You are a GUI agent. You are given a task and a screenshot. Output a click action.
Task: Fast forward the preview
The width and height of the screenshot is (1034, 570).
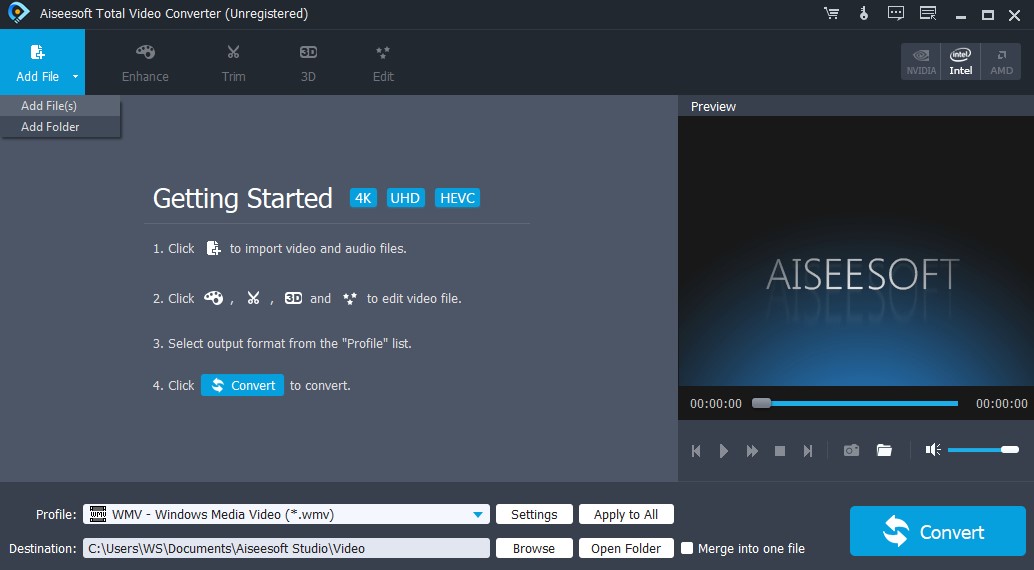(752, 451)
